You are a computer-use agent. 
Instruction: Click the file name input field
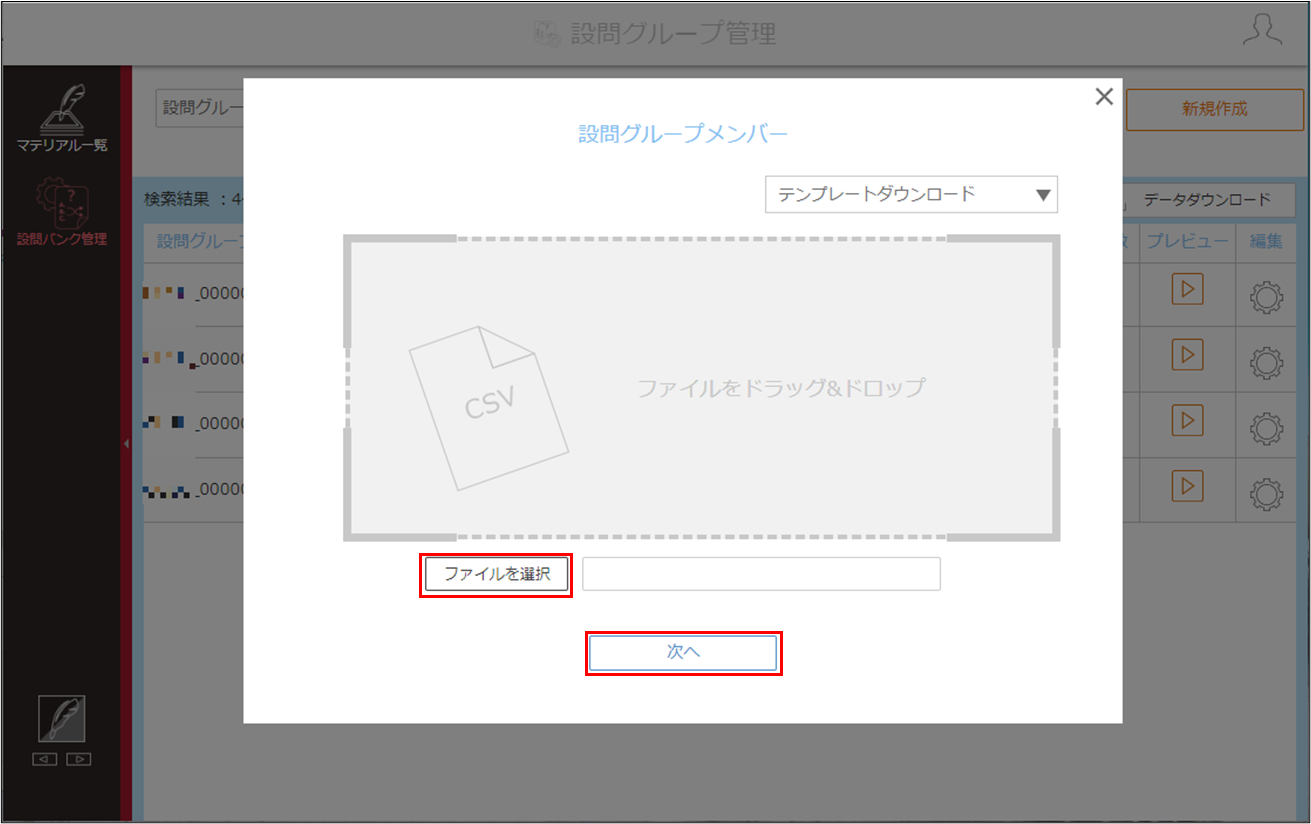(x=761, y=574)
